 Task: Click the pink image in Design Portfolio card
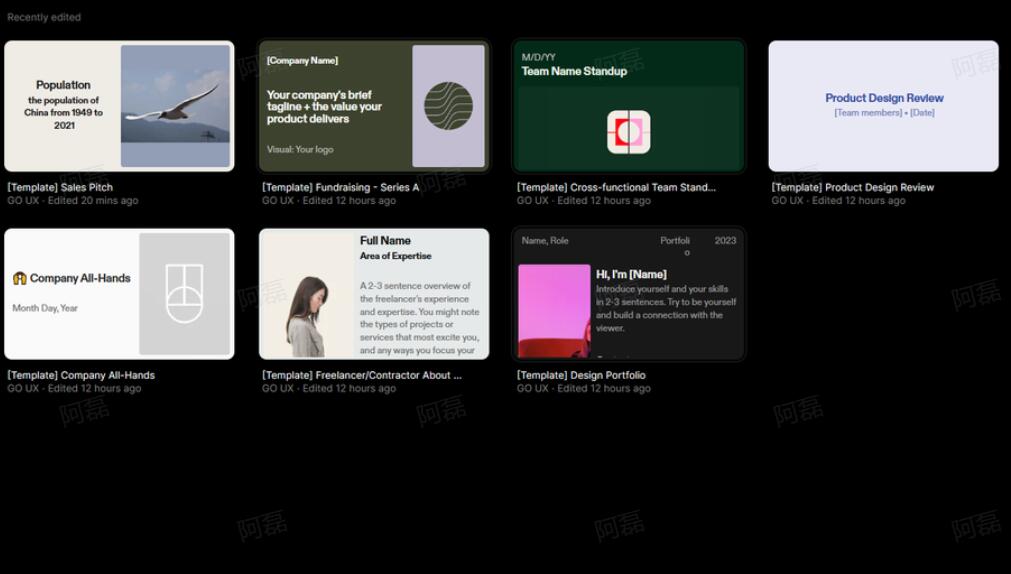pos(554,311)
